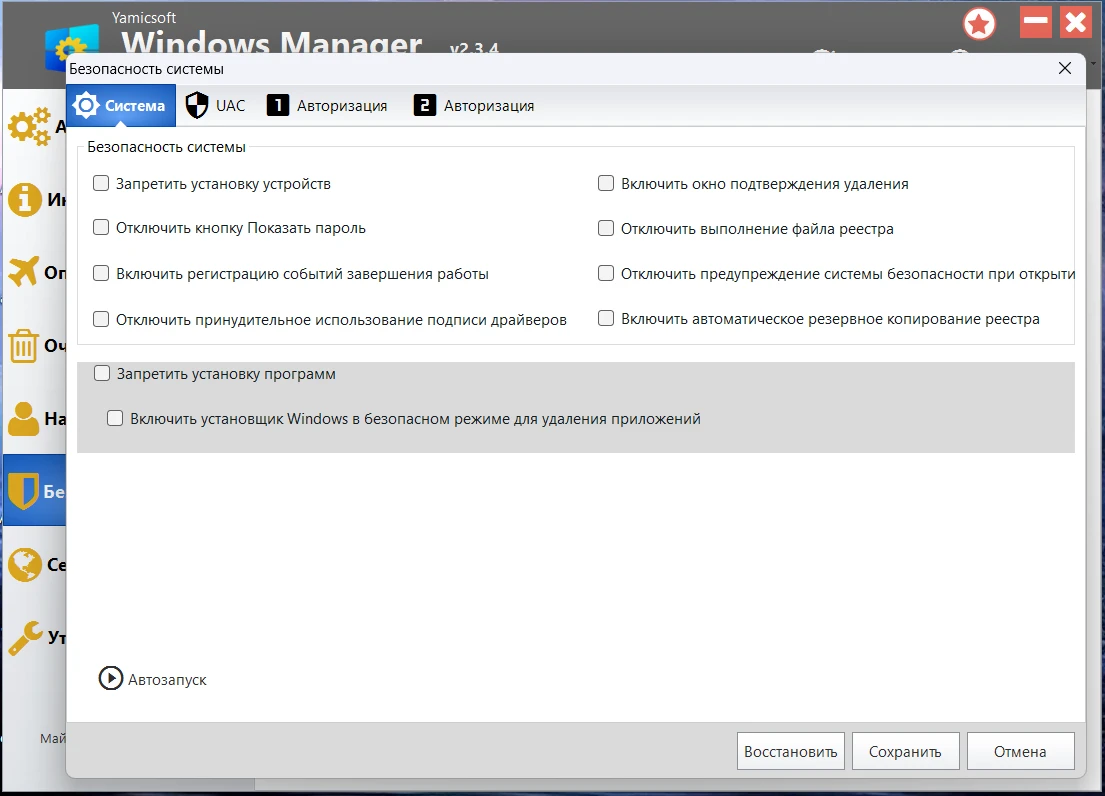
Task: Click the gears icon in the sidebar
Action: click(29, 127)
